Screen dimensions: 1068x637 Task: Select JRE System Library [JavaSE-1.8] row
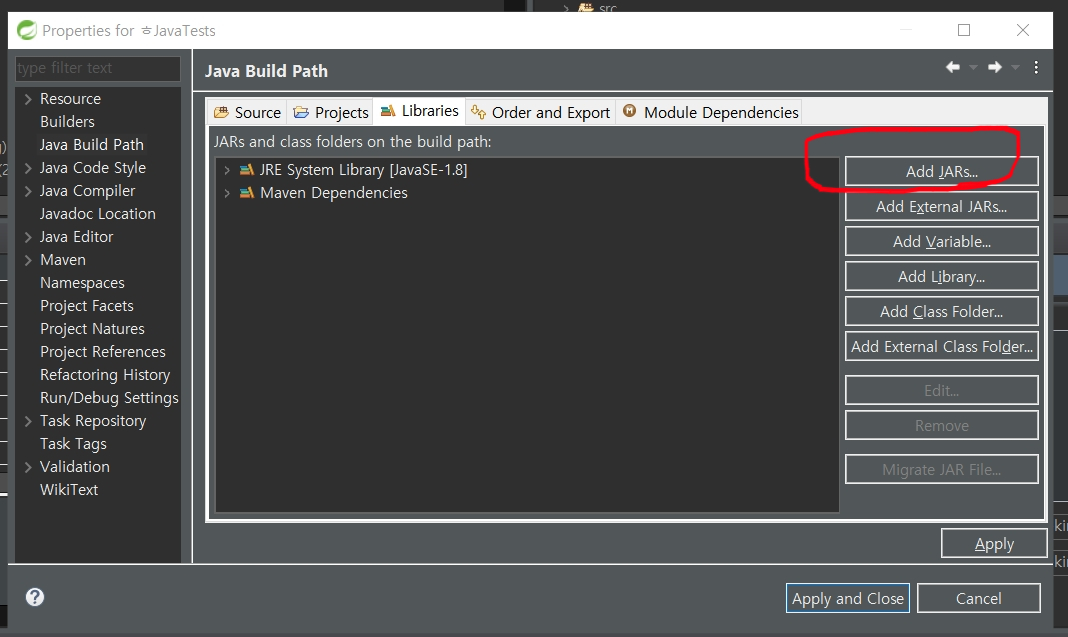point(363,170)
